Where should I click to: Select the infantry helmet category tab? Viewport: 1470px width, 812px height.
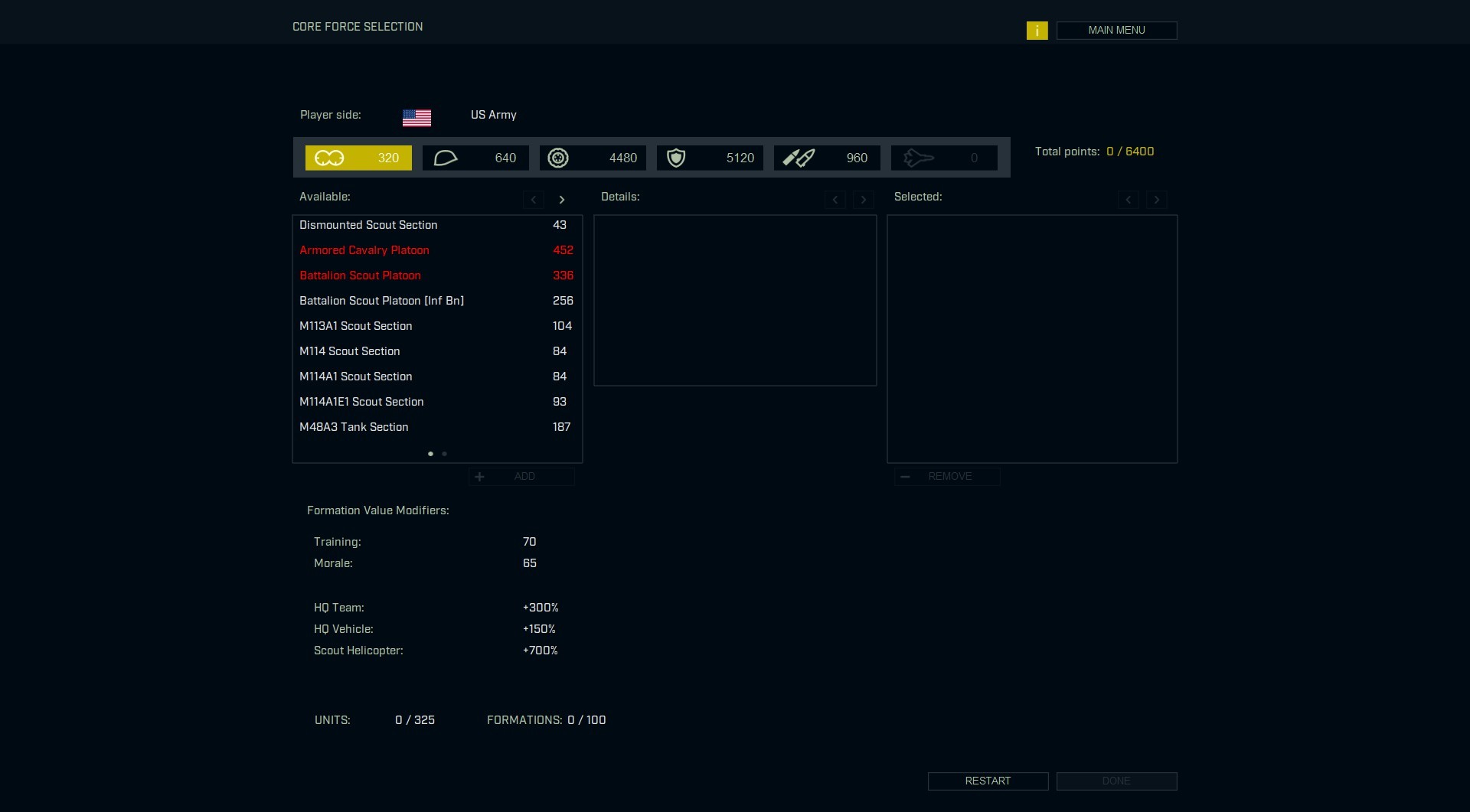pyautogui.click(x=475, y=158)
